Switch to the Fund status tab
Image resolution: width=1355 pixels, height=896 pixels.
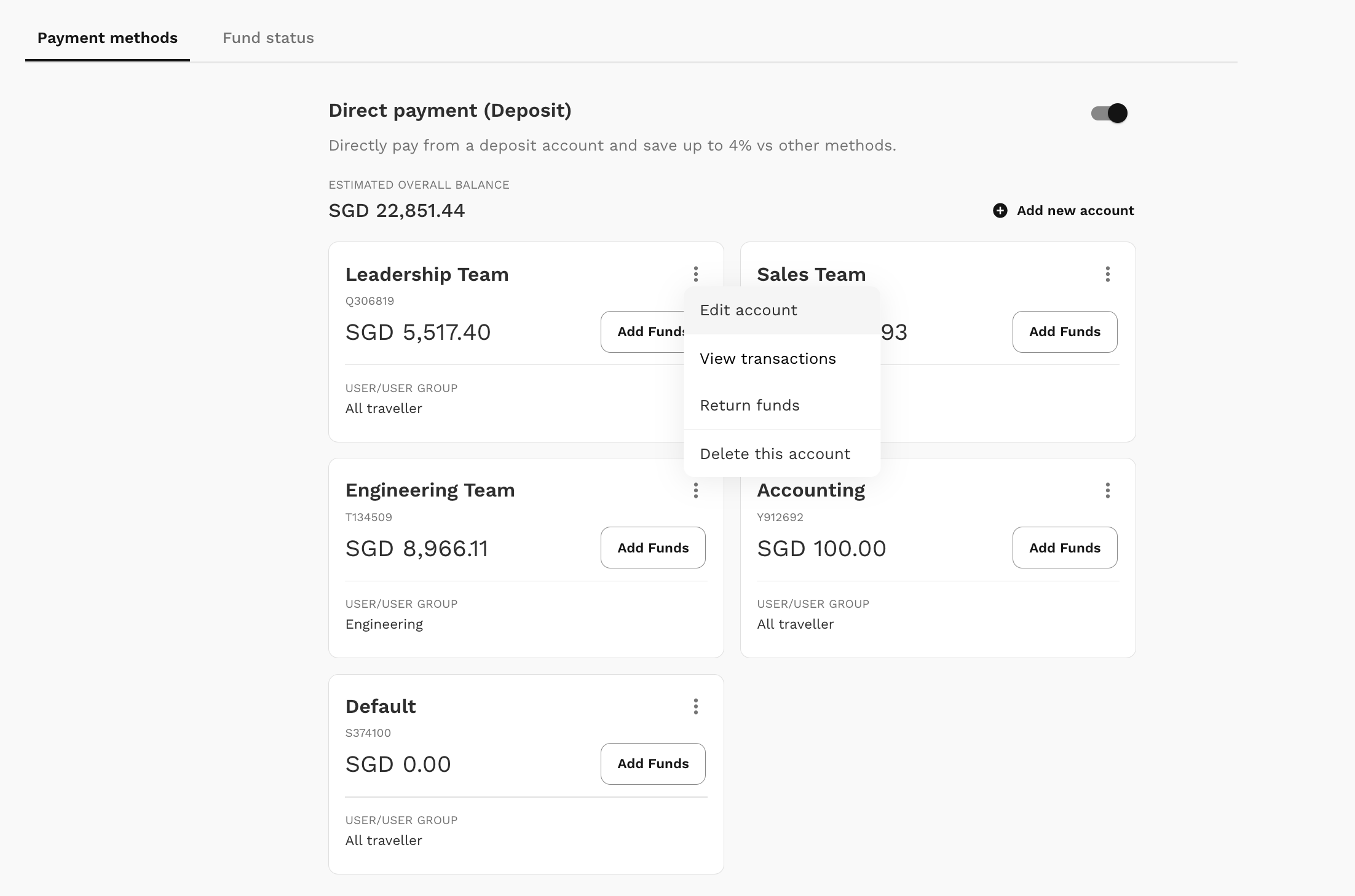coord(267,37)
